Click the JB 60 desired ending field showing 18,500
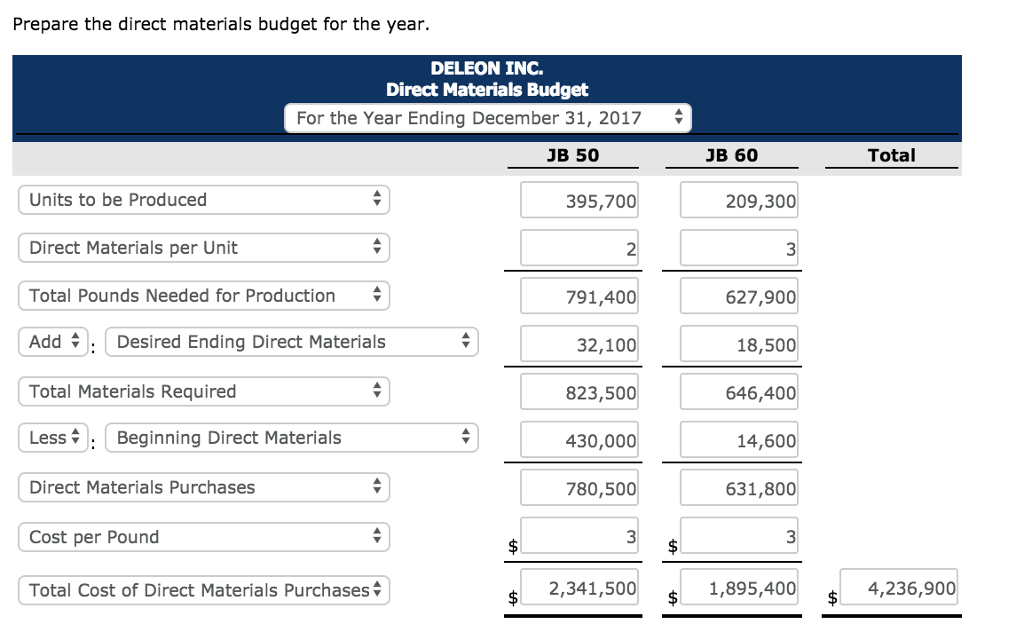The image size is (1024, 632). click(738, 343)
